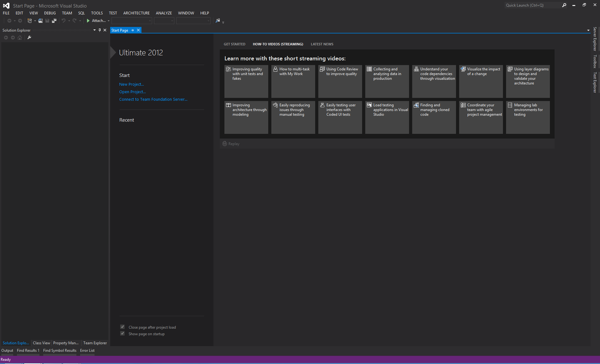Click the Open File toolbar icon

tap(40, 21)
